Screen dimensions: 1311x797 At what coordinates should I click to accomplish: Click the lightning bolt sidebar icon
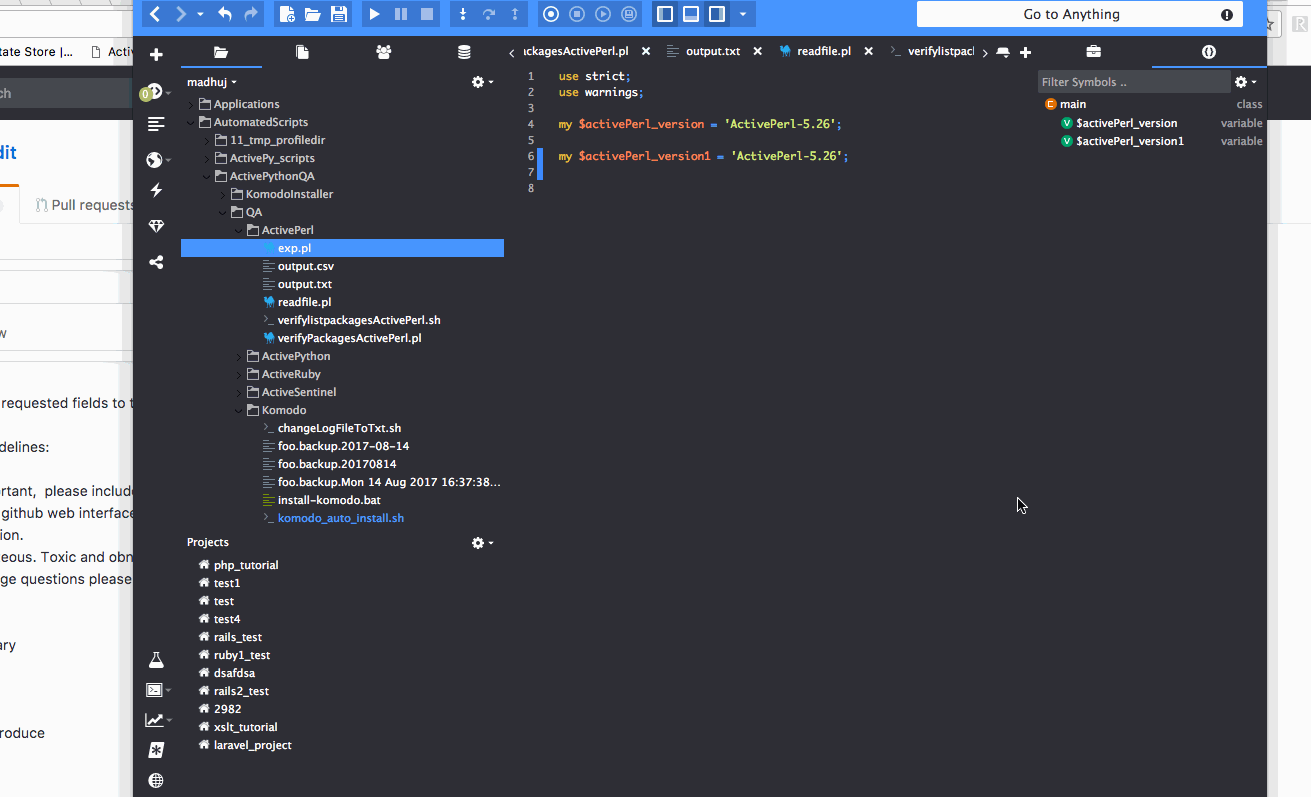coord(156,190)
